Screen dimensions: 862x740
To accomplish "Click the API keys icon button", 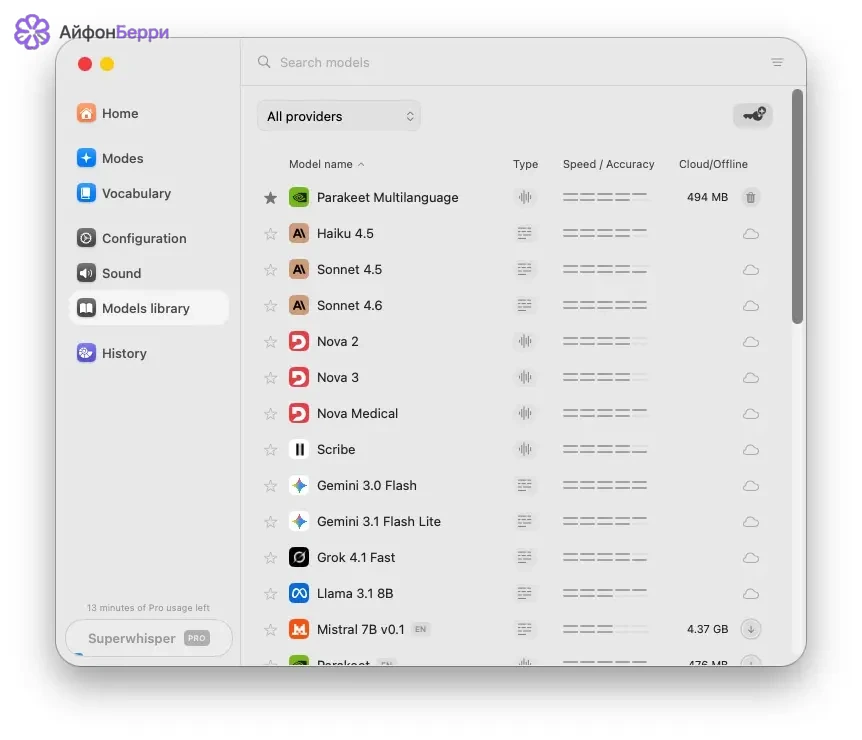I will point(753,115).
